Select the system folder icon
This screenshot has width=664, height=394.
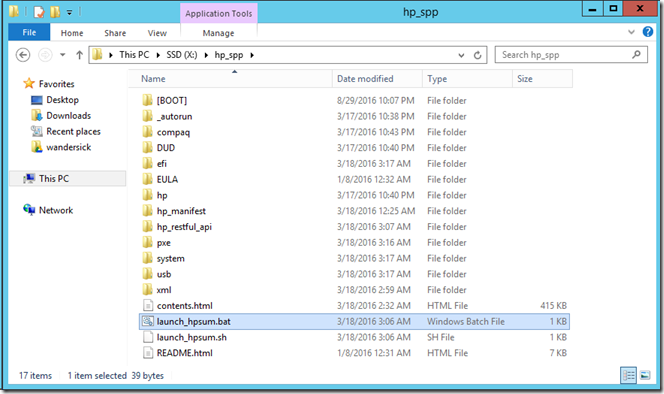tap(147, 258)
